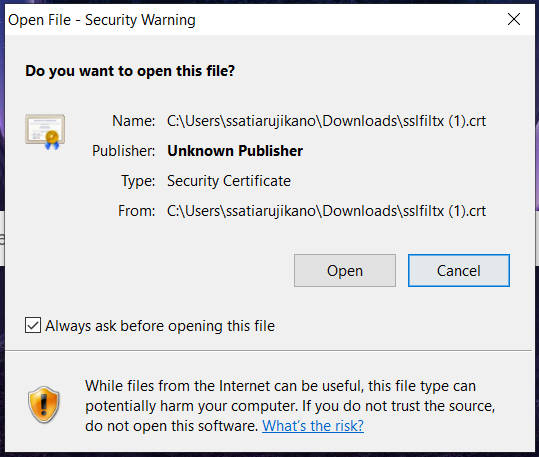Close the Security Warning dialog with X
Image resolution: width=539 pixels, height=457 pixels.
tap(514, 19)
